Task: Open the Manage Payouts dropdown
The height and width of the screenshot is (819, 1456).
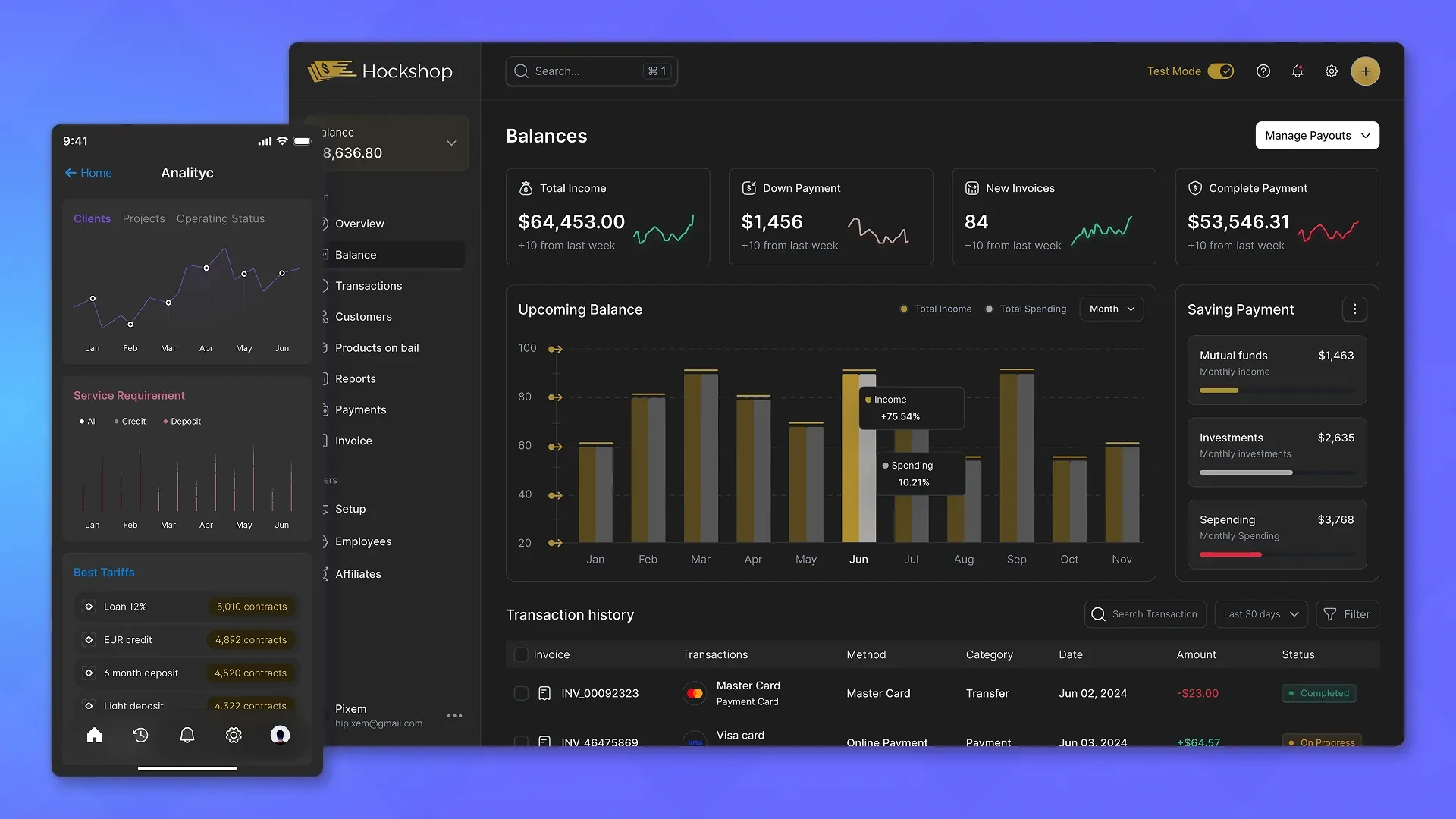Action: pos(1316,136)
